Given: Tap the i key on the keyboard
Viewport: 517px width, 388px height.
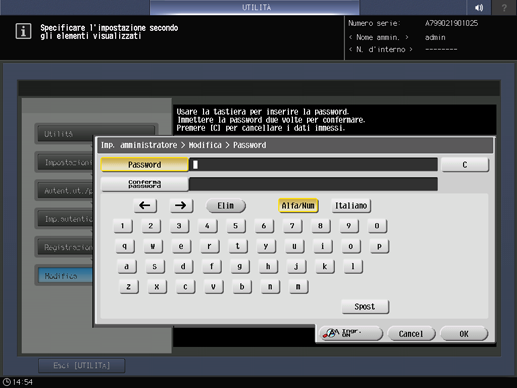Looking at the screenshot, I should 323,246.
